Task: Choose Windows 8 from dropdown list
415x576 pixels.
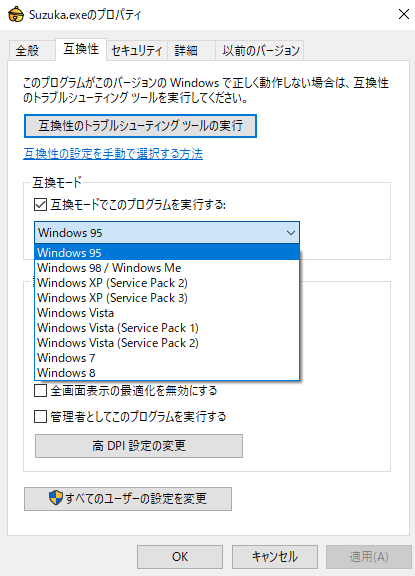Action: click(x=167, y=373)
